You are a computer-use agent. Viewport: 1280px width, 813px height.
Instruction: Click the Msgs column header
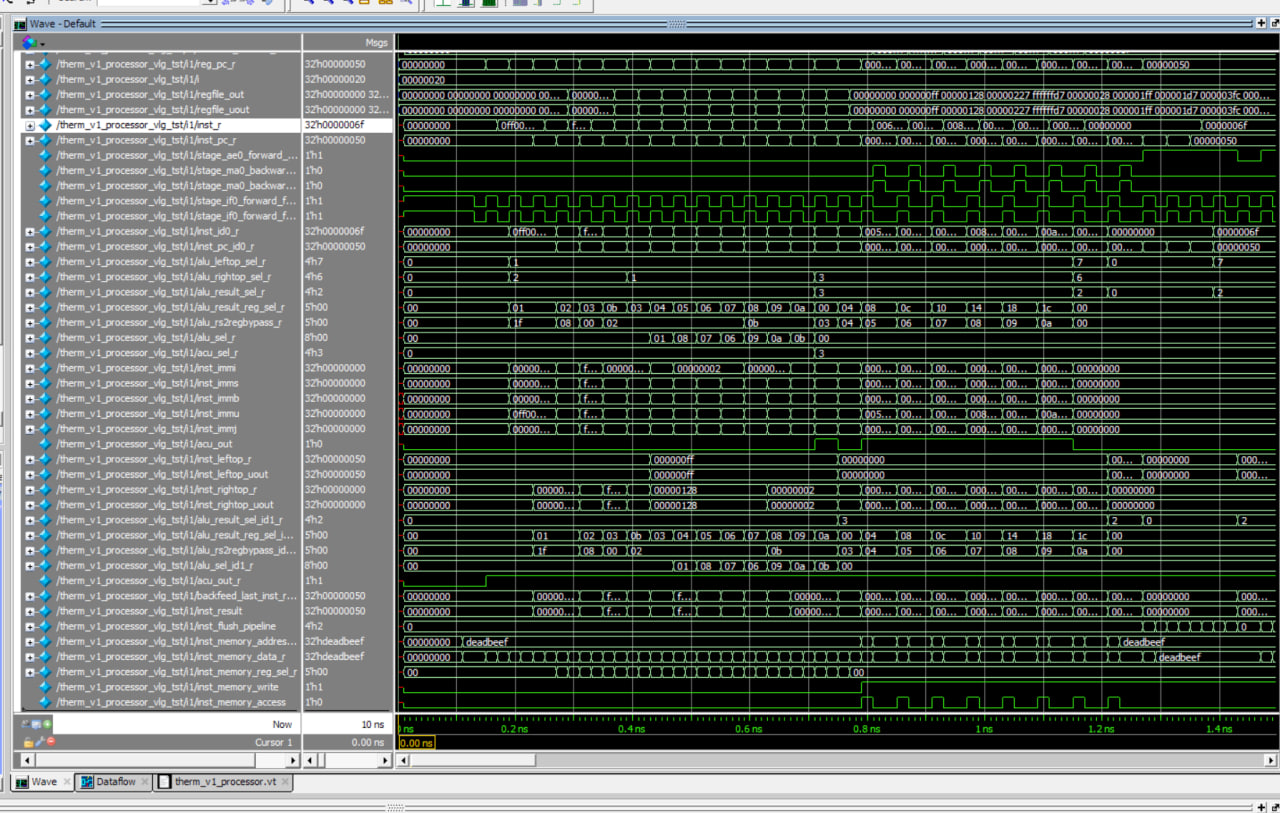click(376, 43)
